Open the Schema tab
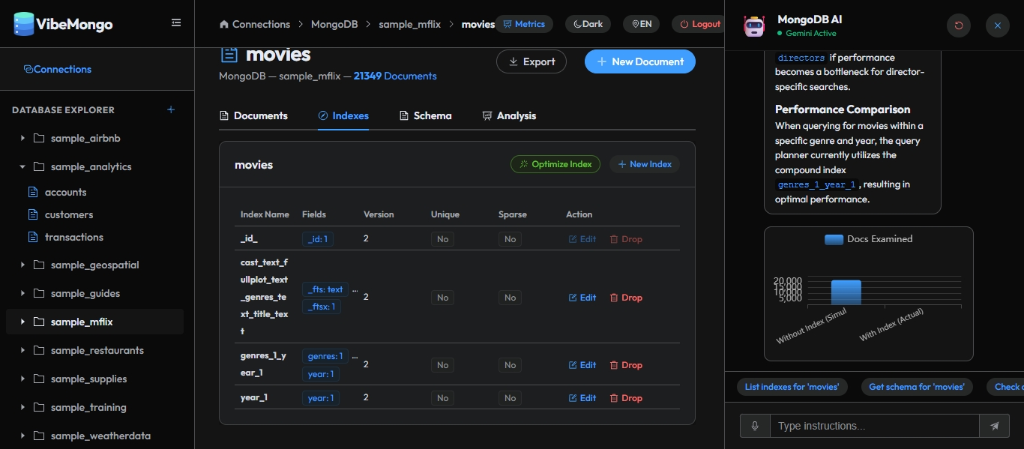Screen dimensions: 1024x449 coord(425,116)
